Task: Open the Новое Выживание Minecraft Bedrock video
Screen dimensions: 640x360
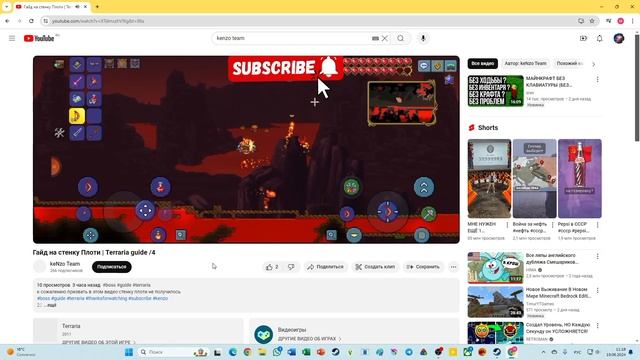Action: (x=496, y=302)
